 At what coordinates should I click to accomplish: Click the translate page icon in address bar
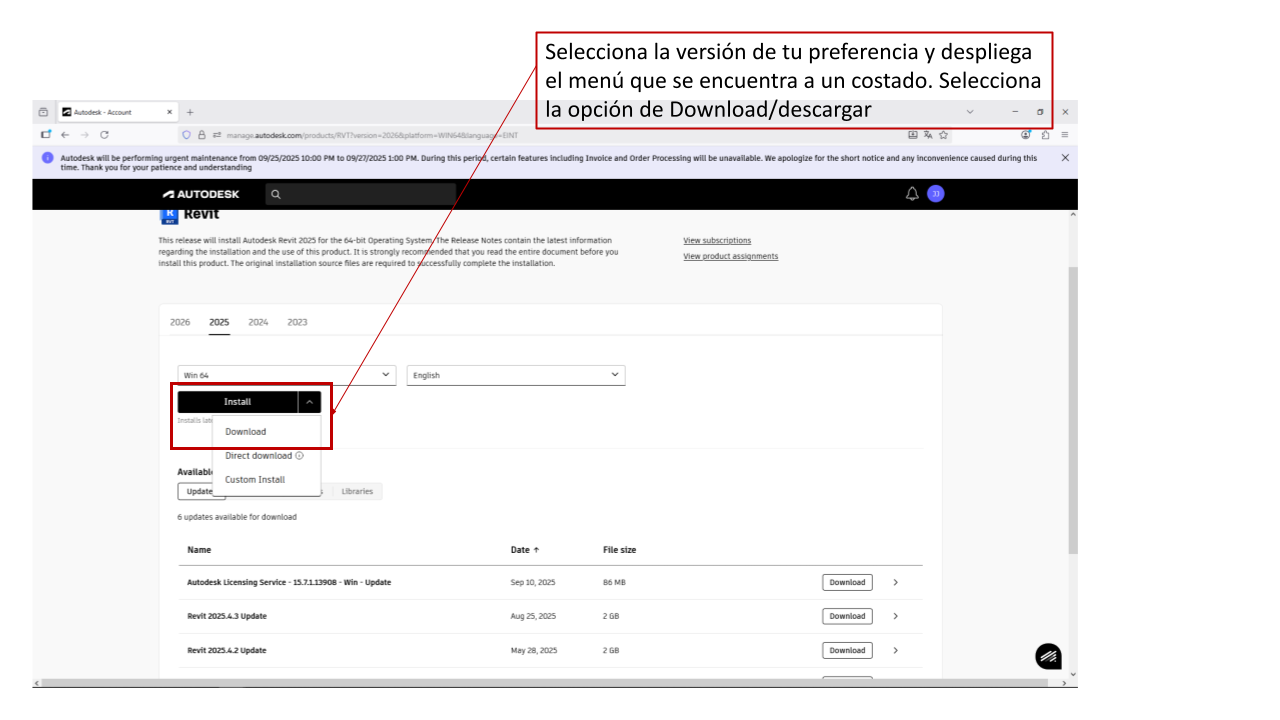point(928,134)
